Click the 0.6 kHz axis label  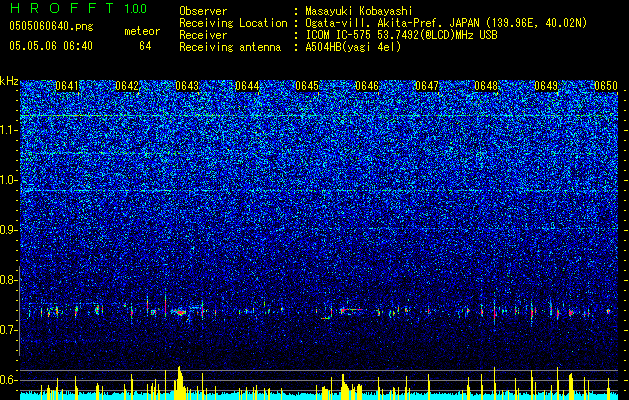point(9,380)
